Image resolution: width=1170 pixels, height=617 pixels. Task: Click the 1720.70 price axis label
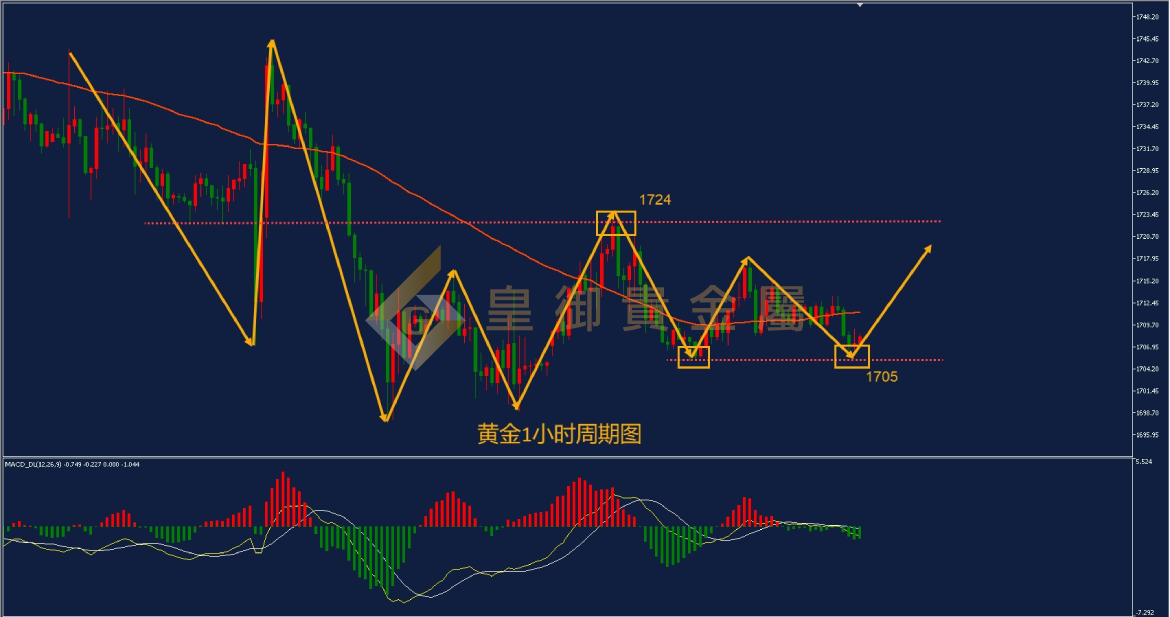(x=1146, y=237)
